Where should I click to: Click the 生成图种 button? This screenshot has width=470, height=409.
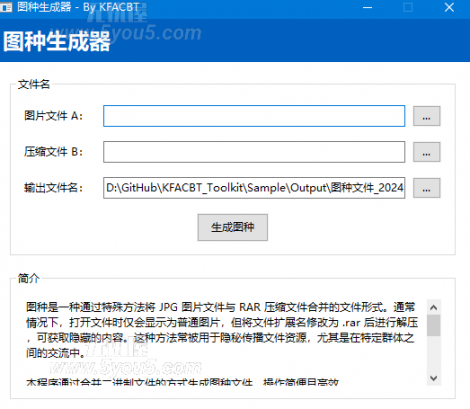click(233, 227)
